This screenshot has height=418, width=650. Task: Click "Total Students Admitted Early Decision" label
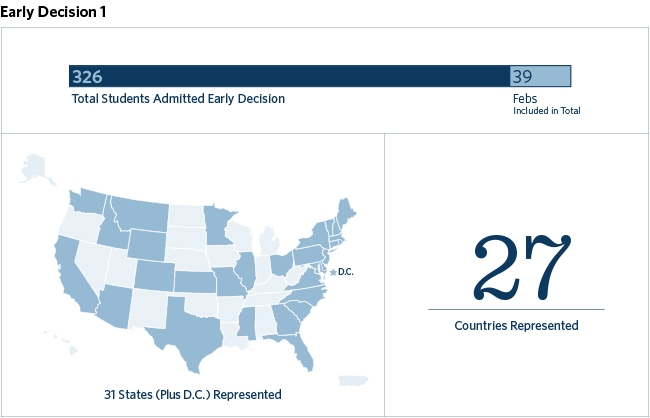[178, 99]
